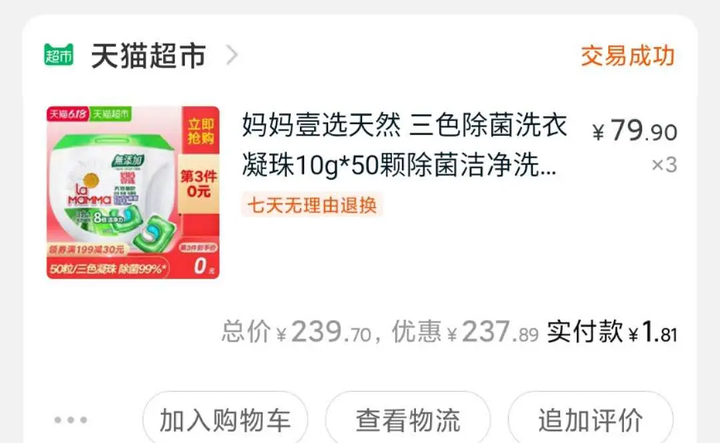Tap the green Tmall supermarket cat logo
Viewport: 720px width, 443px height.
click(59, 55)
